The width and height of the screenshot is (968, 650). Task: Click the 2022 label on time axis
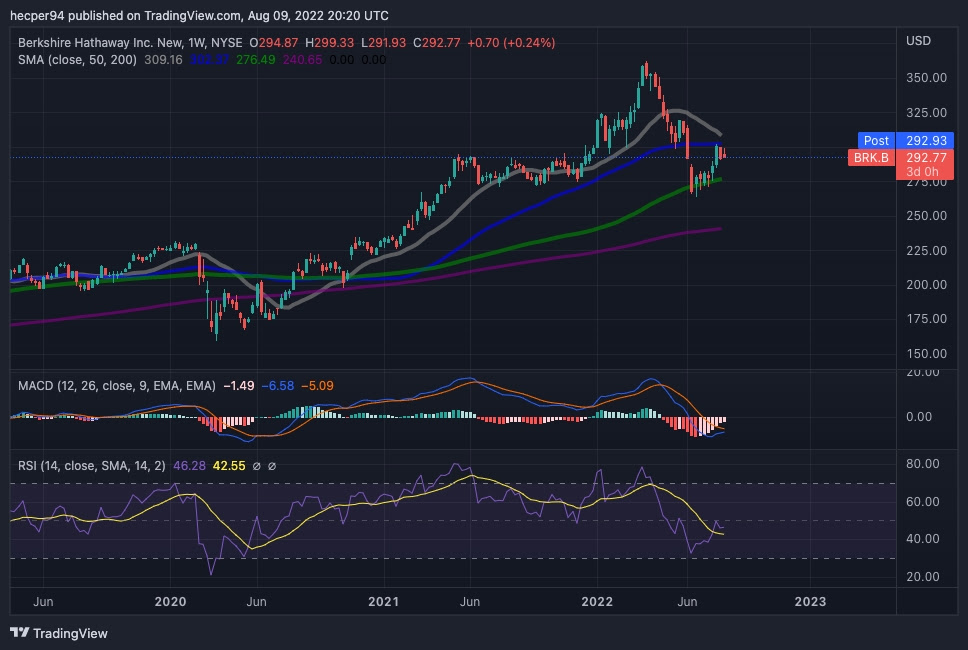597,601
